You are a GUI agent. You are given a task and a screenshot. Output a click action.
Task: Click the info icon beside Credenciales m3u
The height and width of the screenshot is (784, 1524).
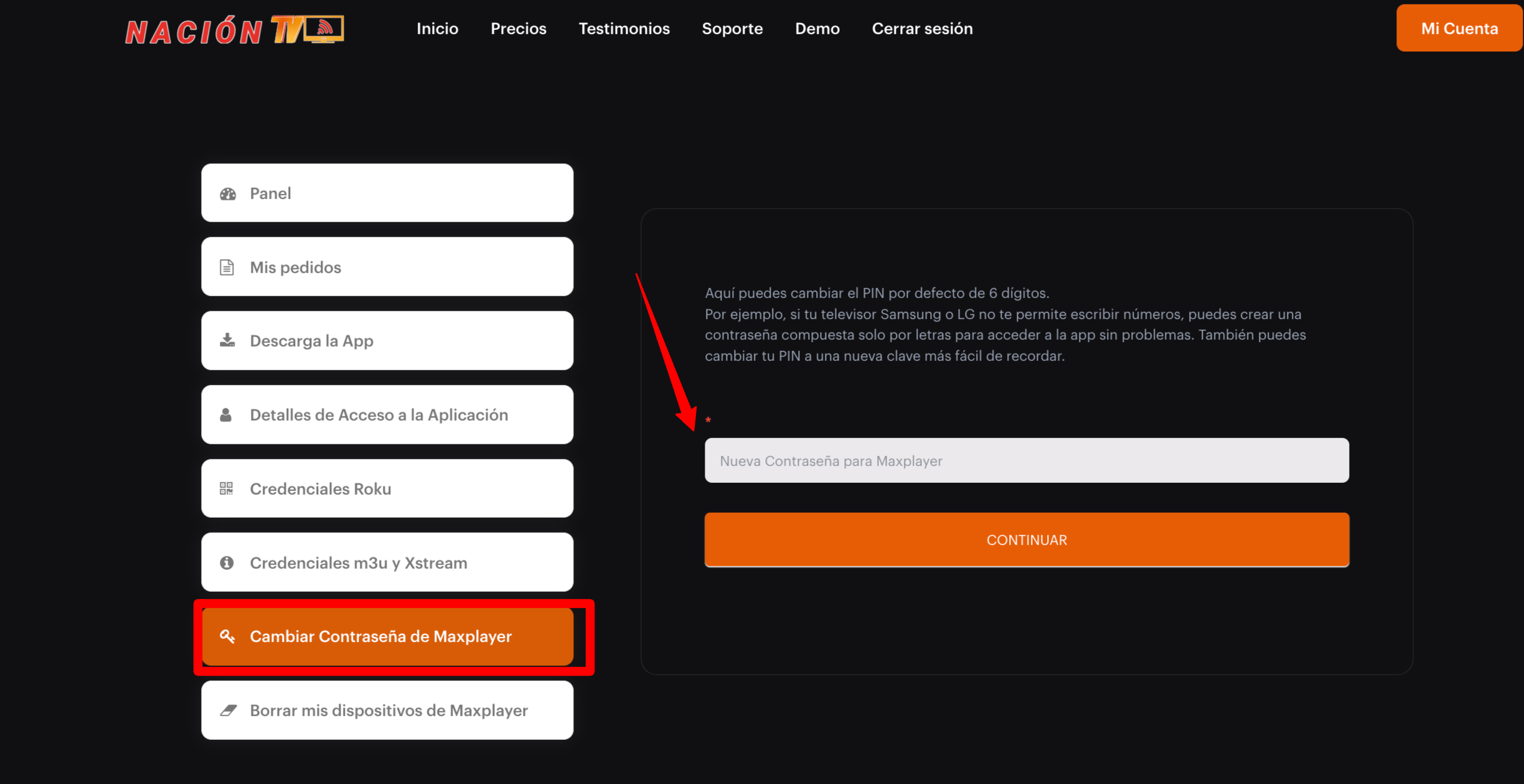tap(227, 562)
